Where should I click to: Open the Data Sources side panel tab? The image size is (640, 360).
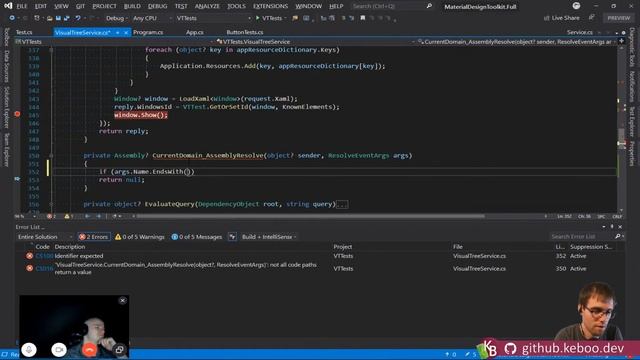(7, 66)
